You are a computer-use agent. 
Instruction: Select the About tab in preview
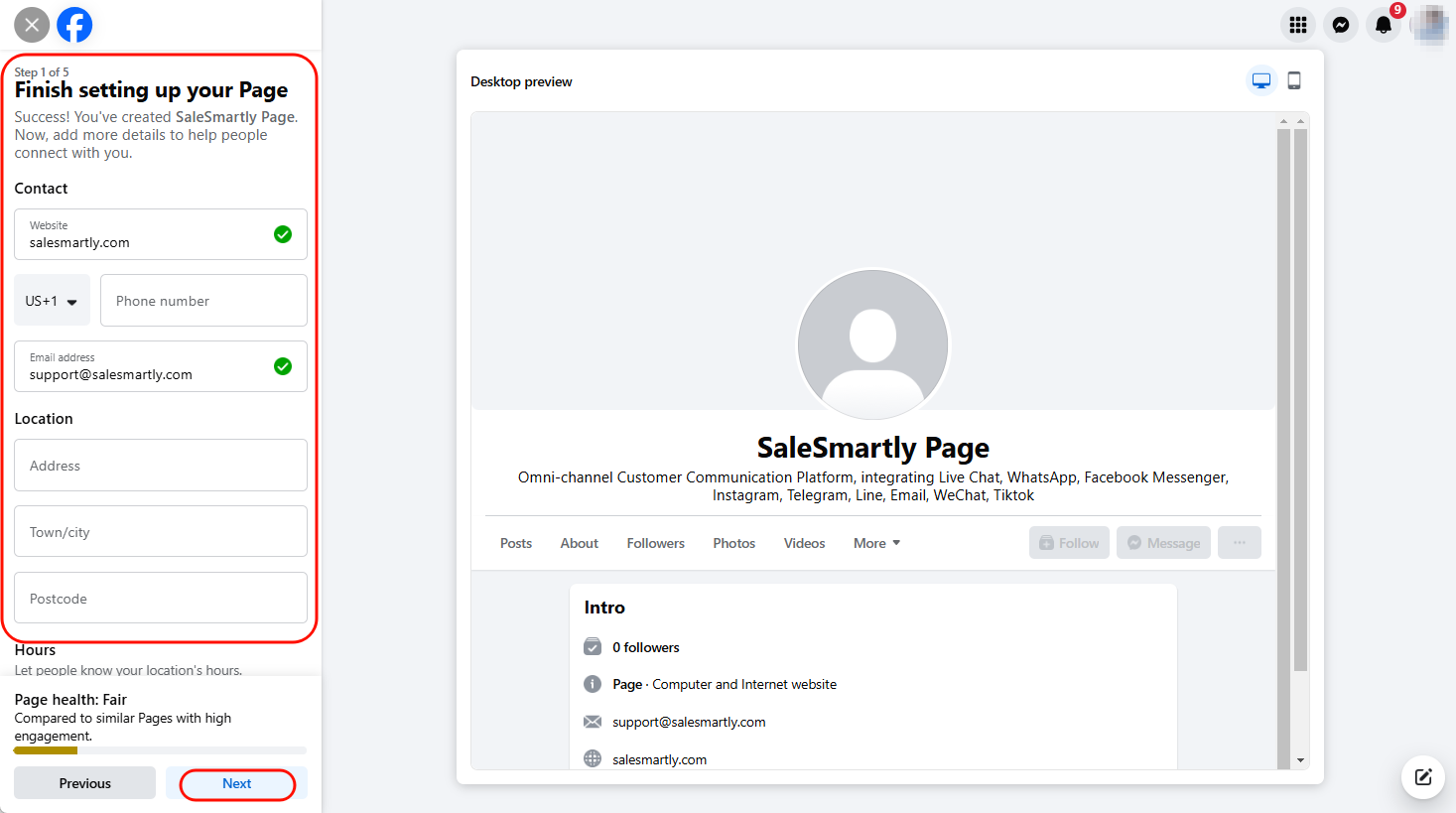pos(579,543)
